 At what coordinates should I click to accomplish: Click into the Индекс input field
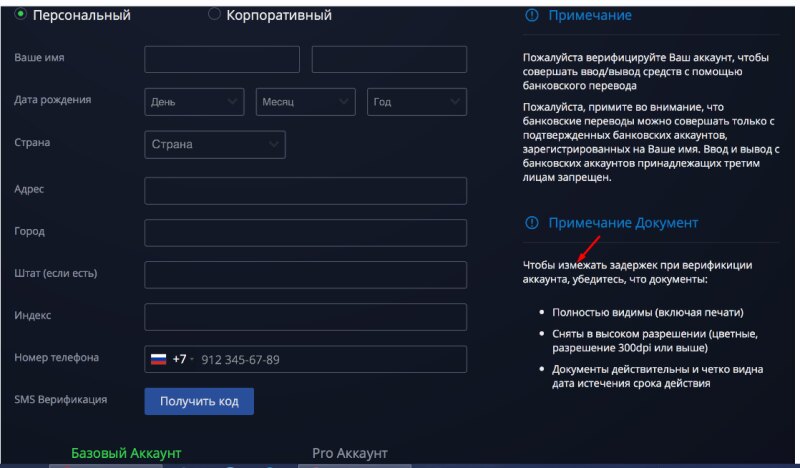(x=305, y=317)
